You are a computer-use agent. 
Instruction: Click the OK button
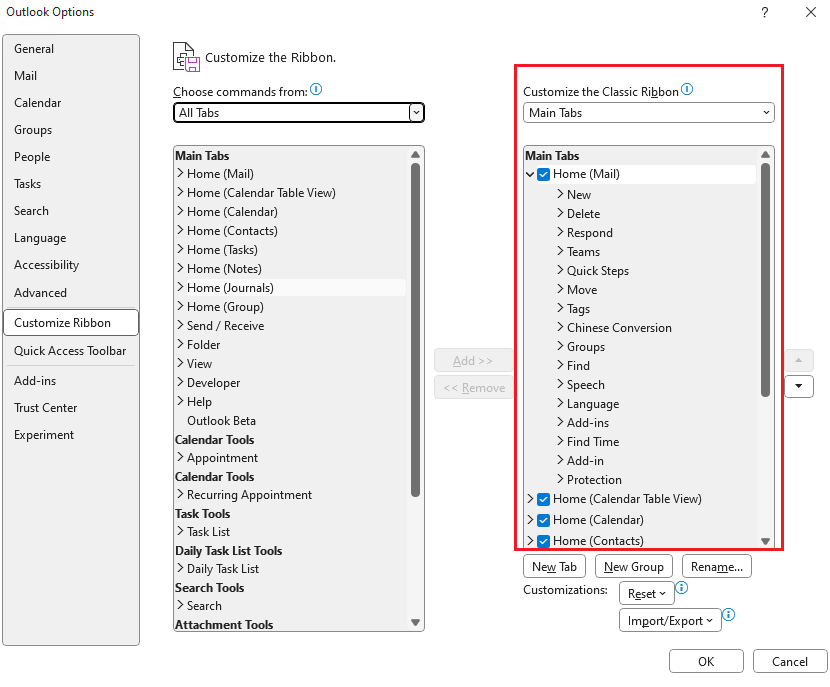click(x=706, y=662)
